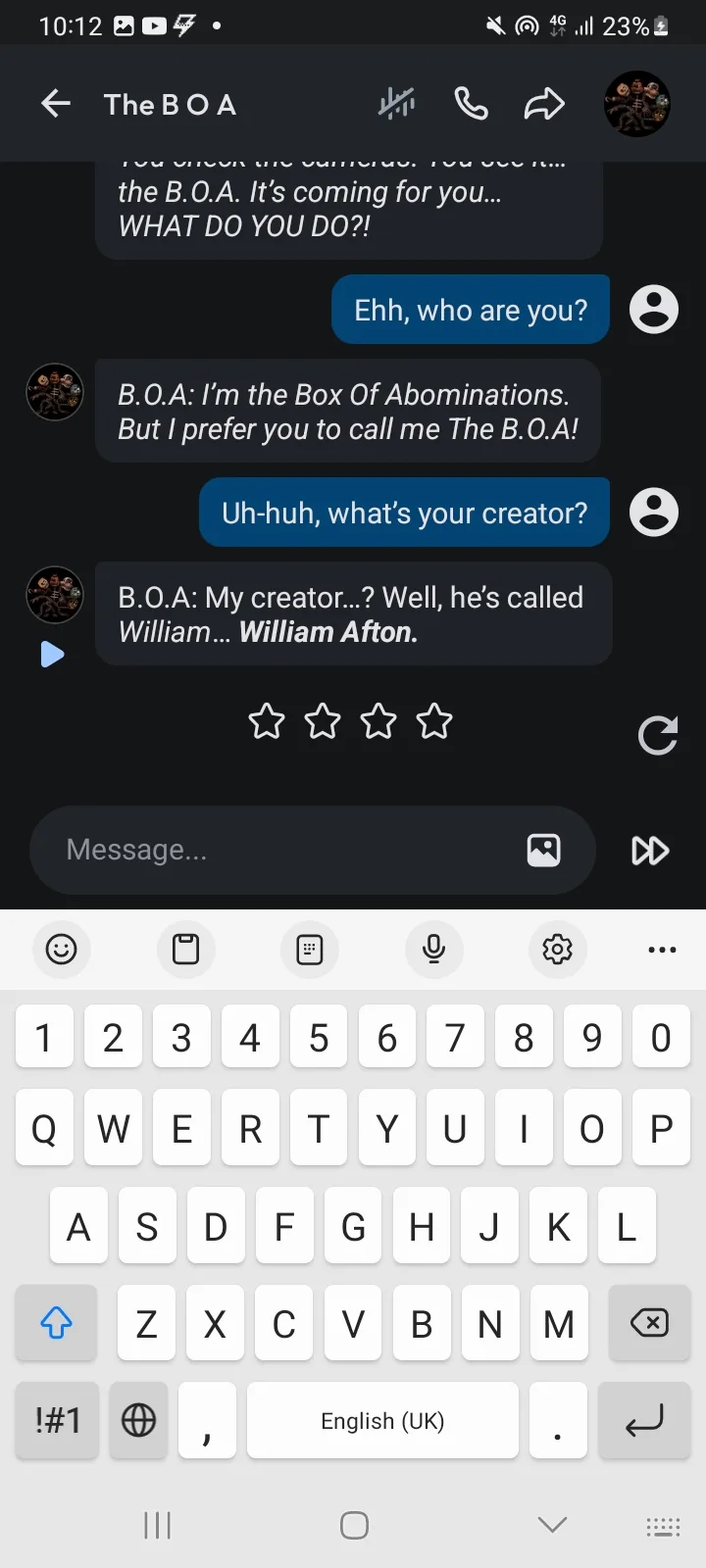Switch to symbols with !#1 key
This screenshot has width=706, height=1568.
[58, 1420]
